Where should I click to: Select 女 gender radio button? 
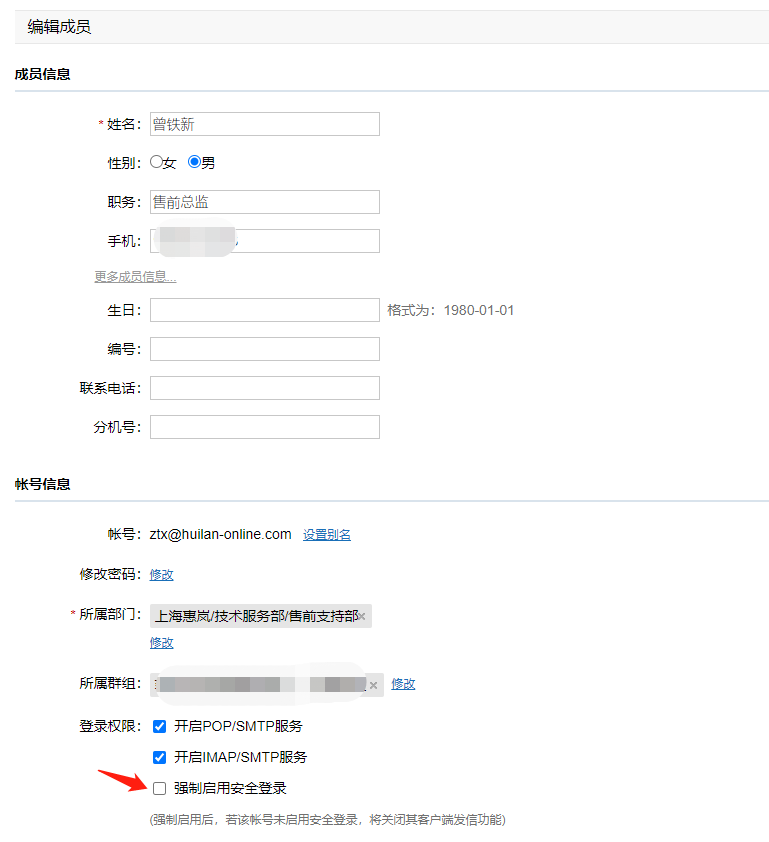[x=156, y=161]
